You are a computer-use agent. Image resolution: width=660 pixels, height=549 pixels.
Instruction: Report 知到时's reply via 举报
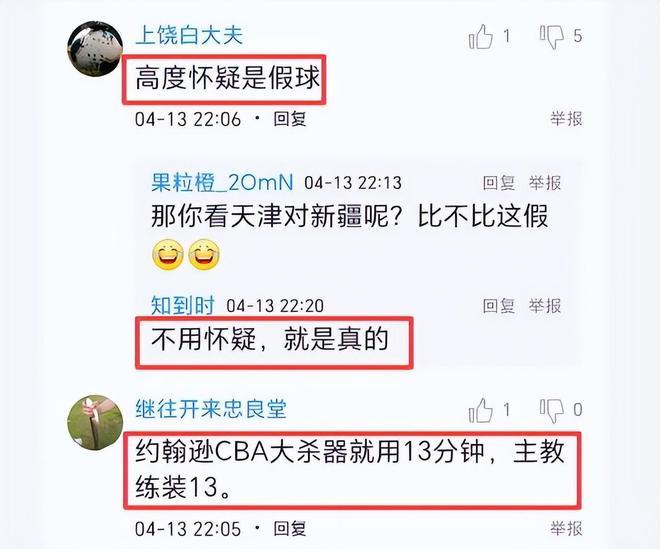click(545, 306)
